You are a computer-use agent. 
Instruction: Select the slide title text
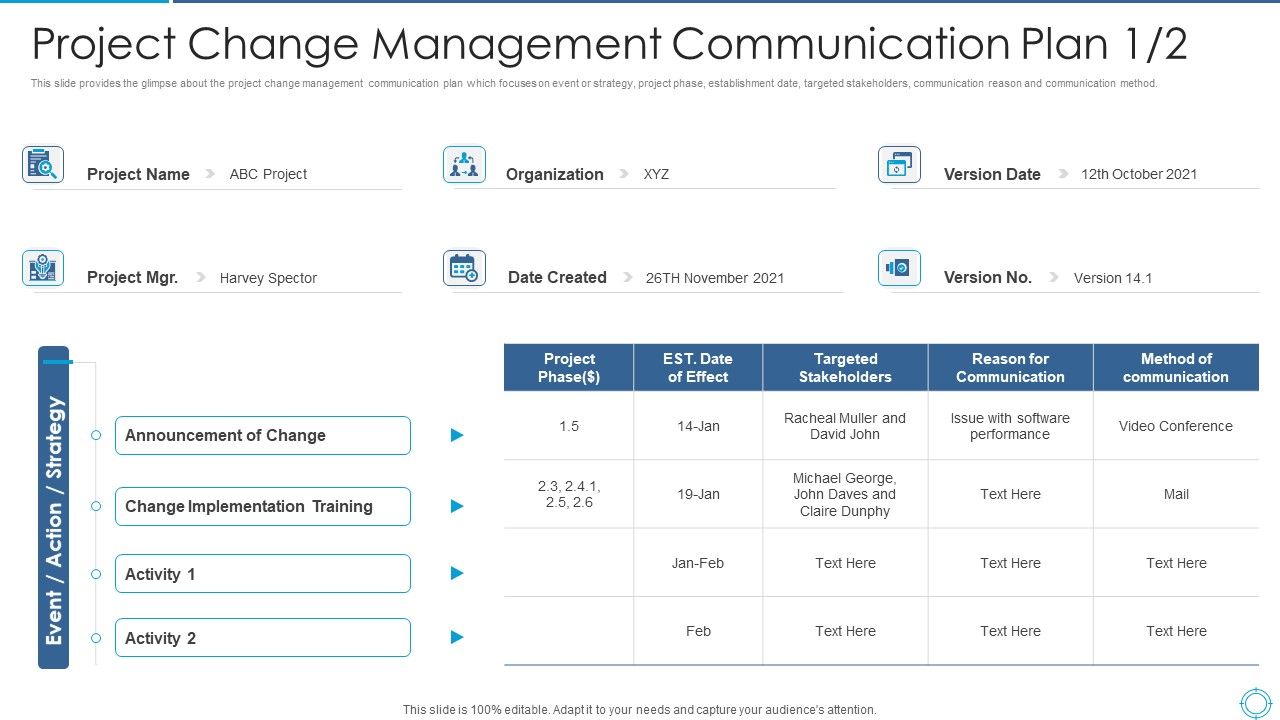609,44
